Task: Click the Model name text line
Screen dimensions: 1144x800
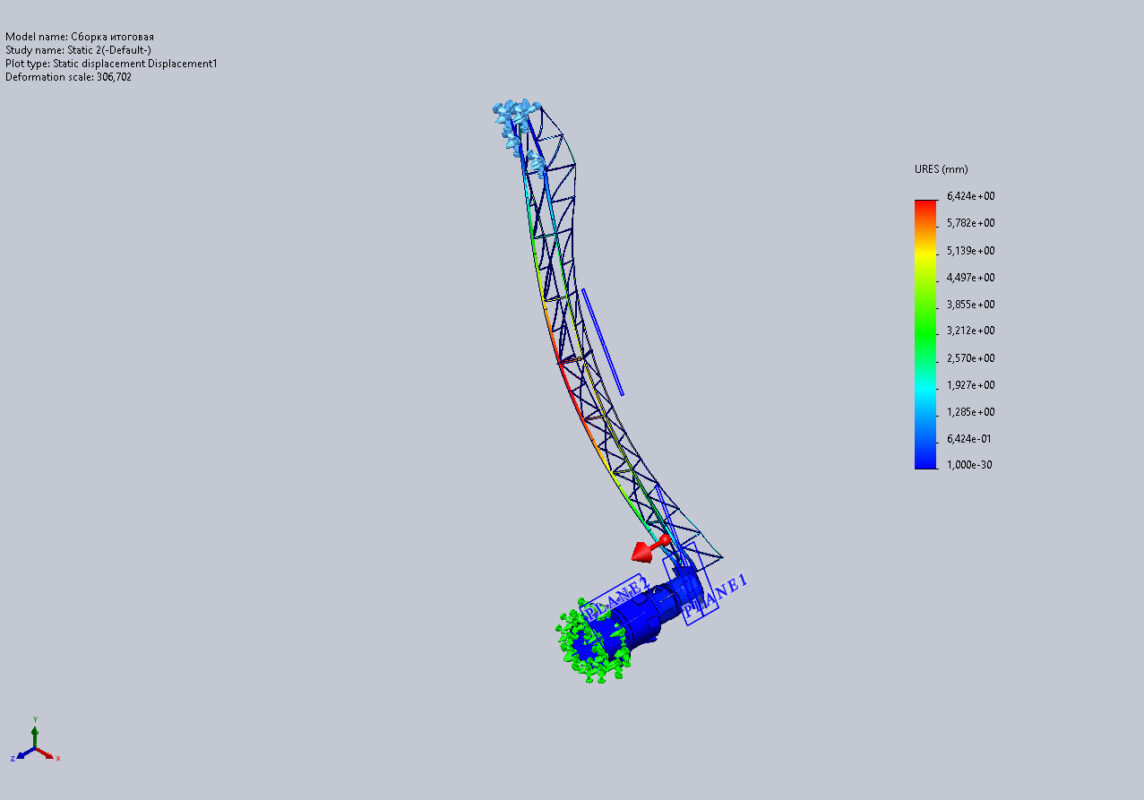Action: coord(80,37)
